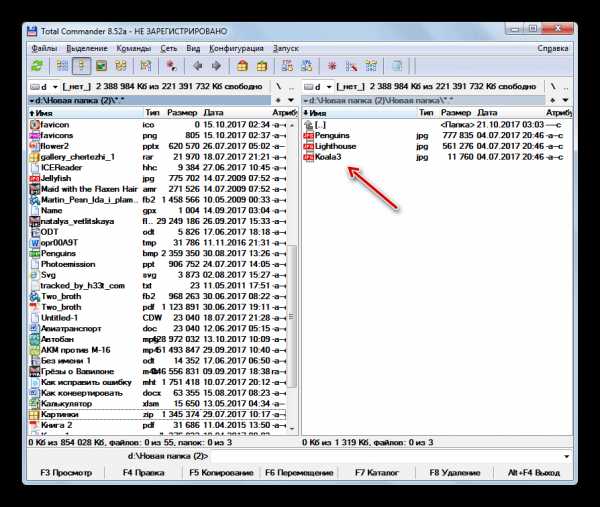
Task: Open directory tree view toolbar icon
Action: [x=121, y=66]
